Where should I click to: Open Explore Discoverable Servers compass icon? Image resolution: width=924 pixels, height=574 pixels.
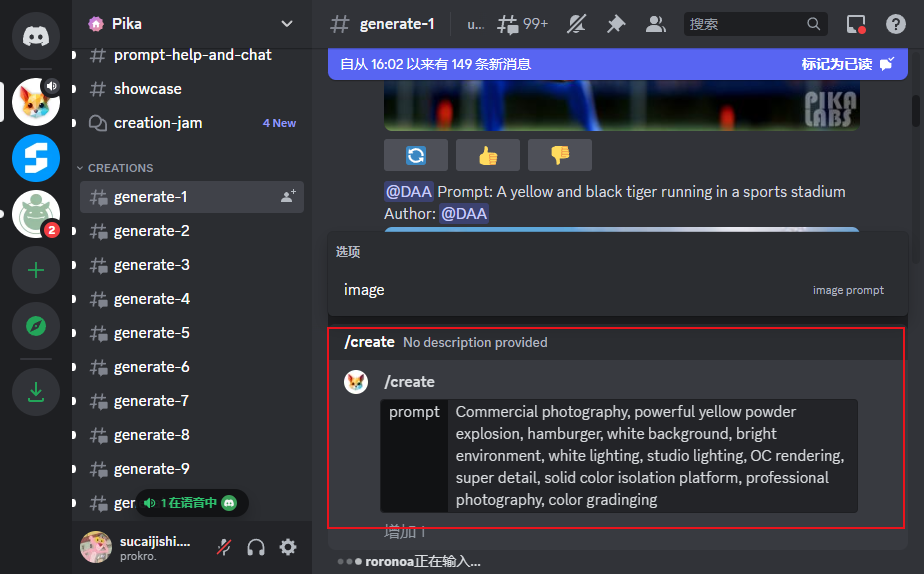(x=36, y=326)
